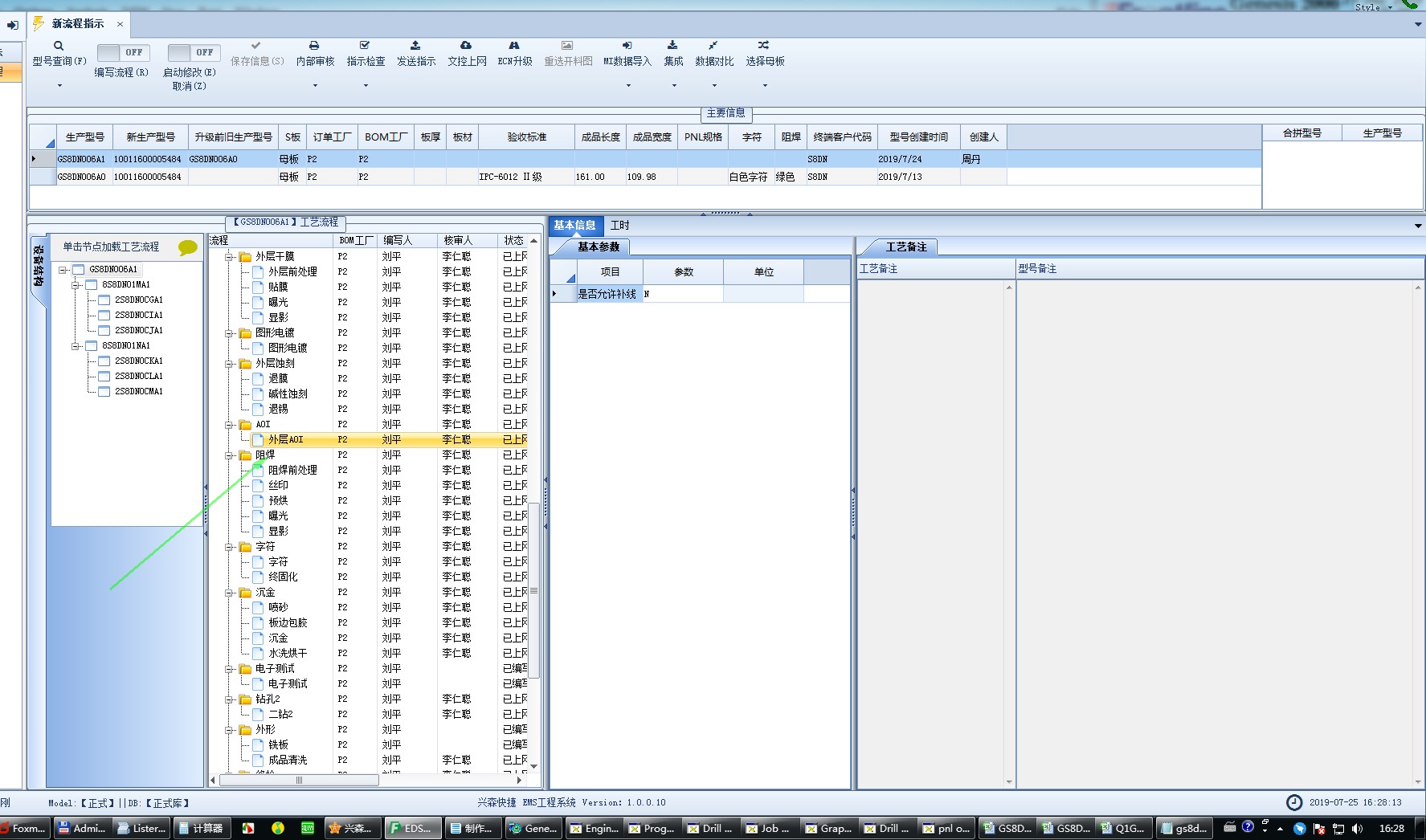Click the yellow speech bubble icon

coord(187,247)
